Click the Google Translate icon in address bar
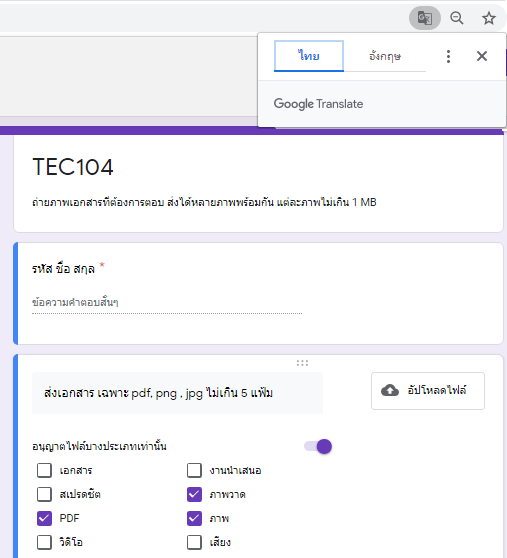507x558 pixels. click(x=425, y=18)
